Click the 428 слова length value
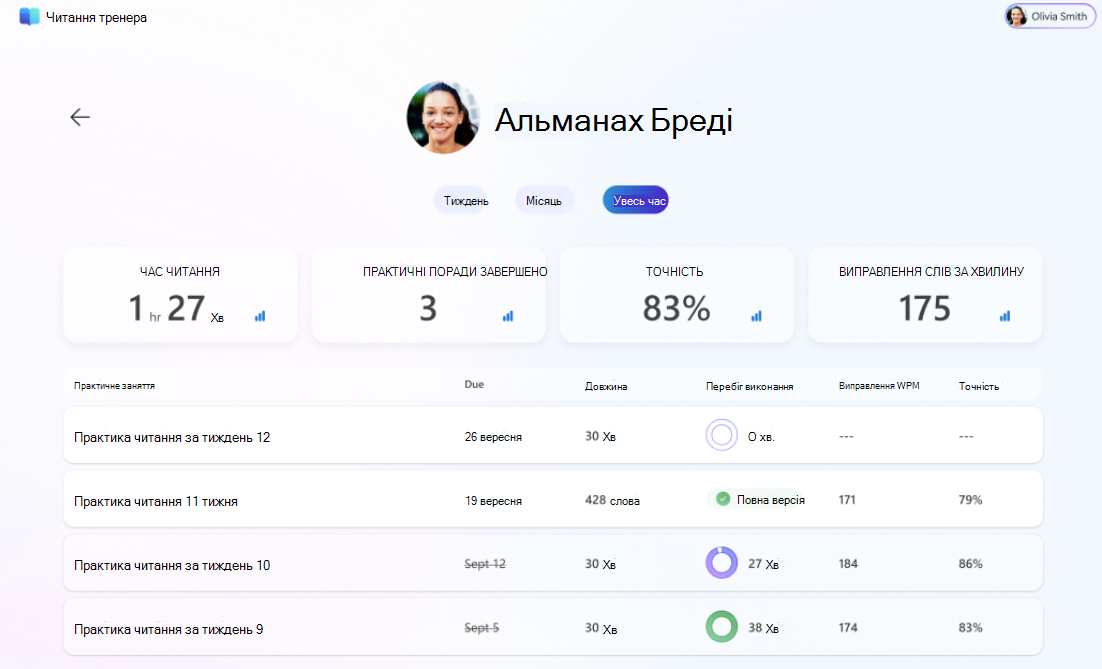The width and height of the screenshot is (1102, 669). [612, 500]
